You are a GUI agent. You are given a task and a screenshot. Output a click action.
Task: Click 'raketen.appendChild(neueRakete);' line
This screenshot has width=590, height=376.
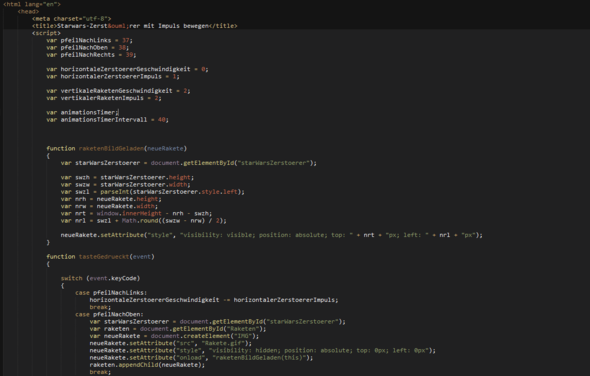(x=147, y=365)
